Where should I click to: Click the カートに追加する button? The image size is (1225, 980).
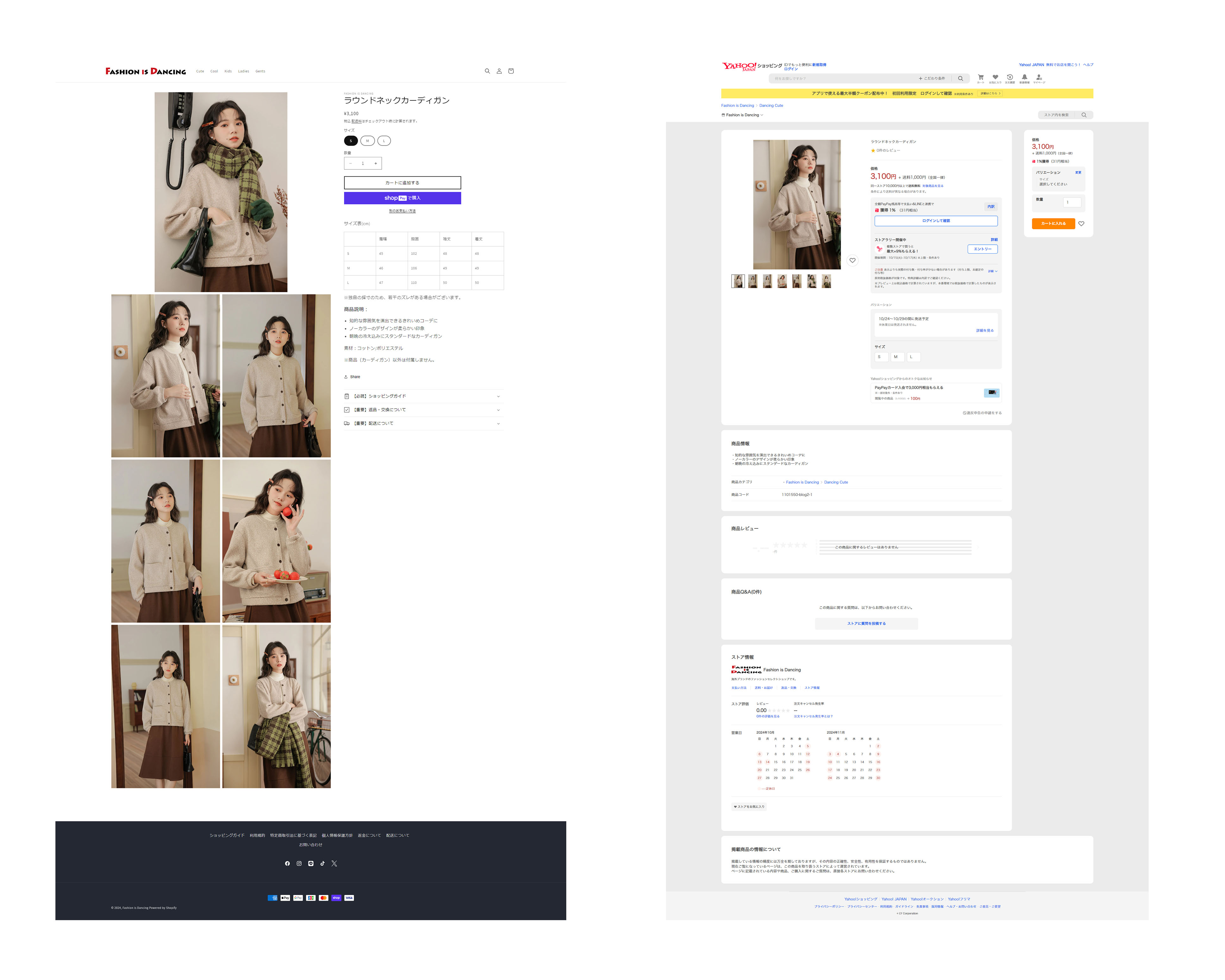point(402,182)
